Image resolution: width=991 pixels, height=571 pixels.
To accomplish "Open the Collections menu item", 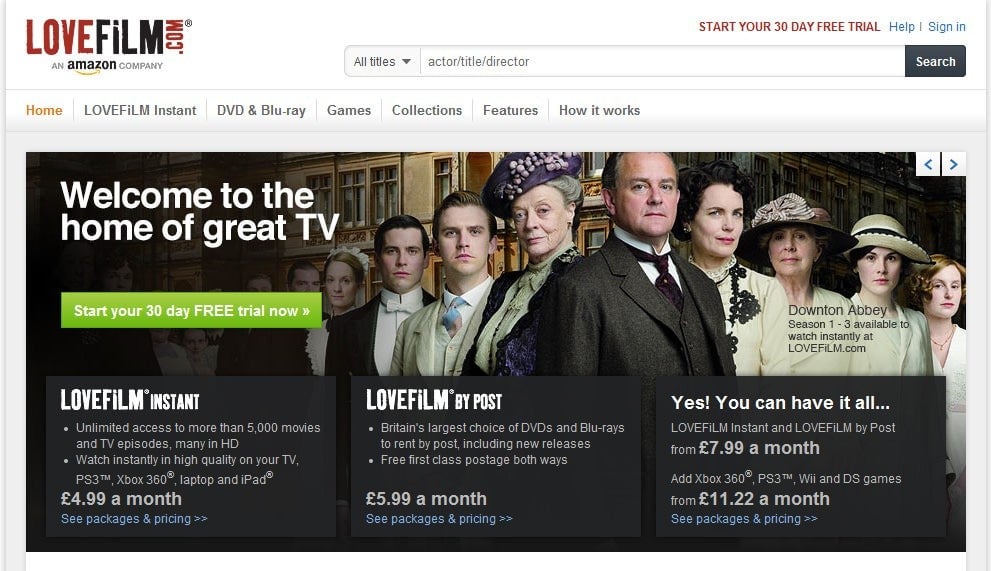I will point(427,111).
